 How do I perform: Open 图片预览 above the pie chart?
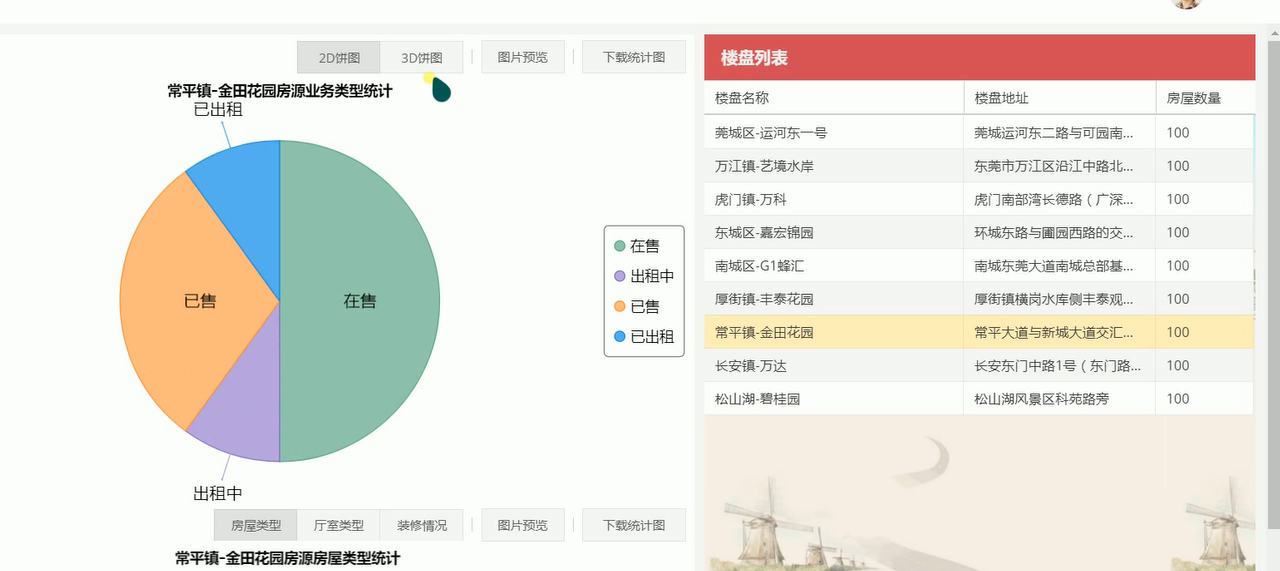tap(523, 57)
